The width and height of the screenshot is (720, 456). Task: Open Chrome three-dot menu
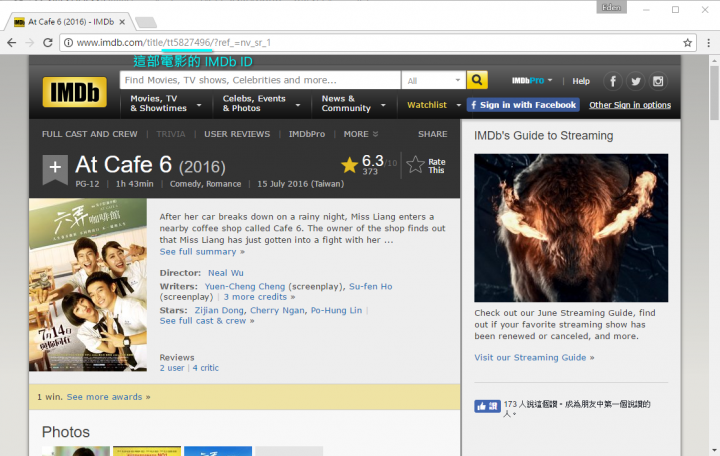tap(709, 43)
